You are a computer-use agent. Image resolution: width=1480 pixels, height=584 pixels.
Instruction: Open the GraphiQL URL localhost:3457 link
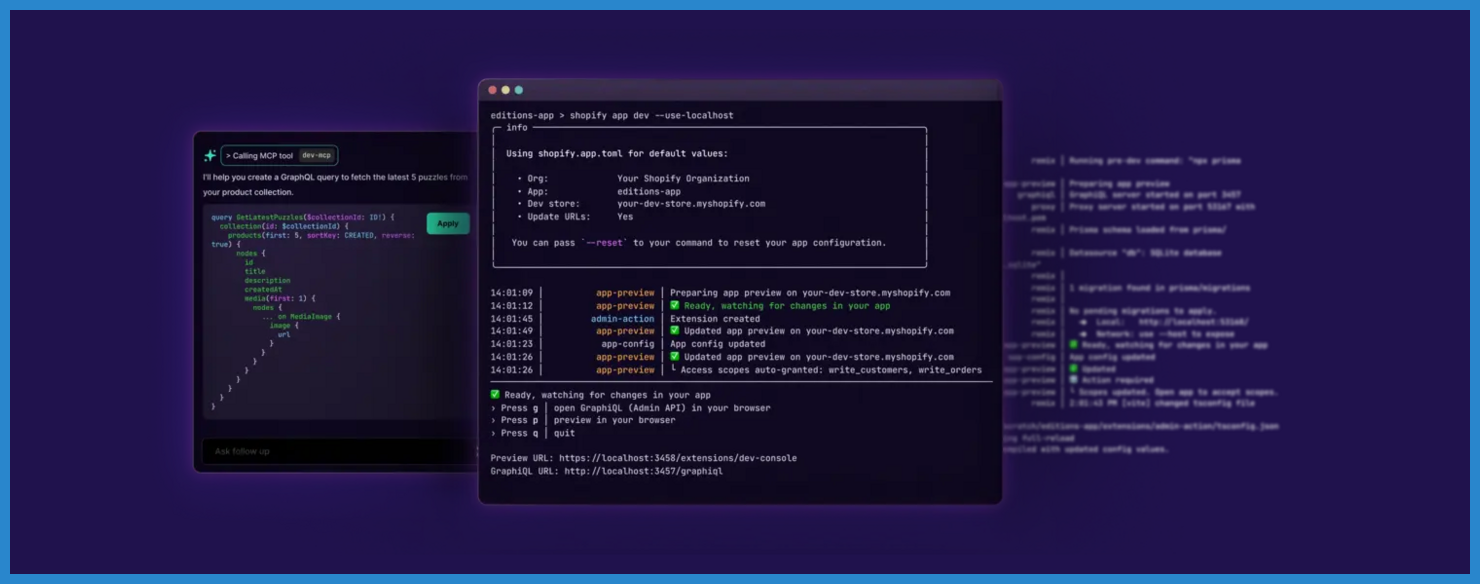(643, 471)
